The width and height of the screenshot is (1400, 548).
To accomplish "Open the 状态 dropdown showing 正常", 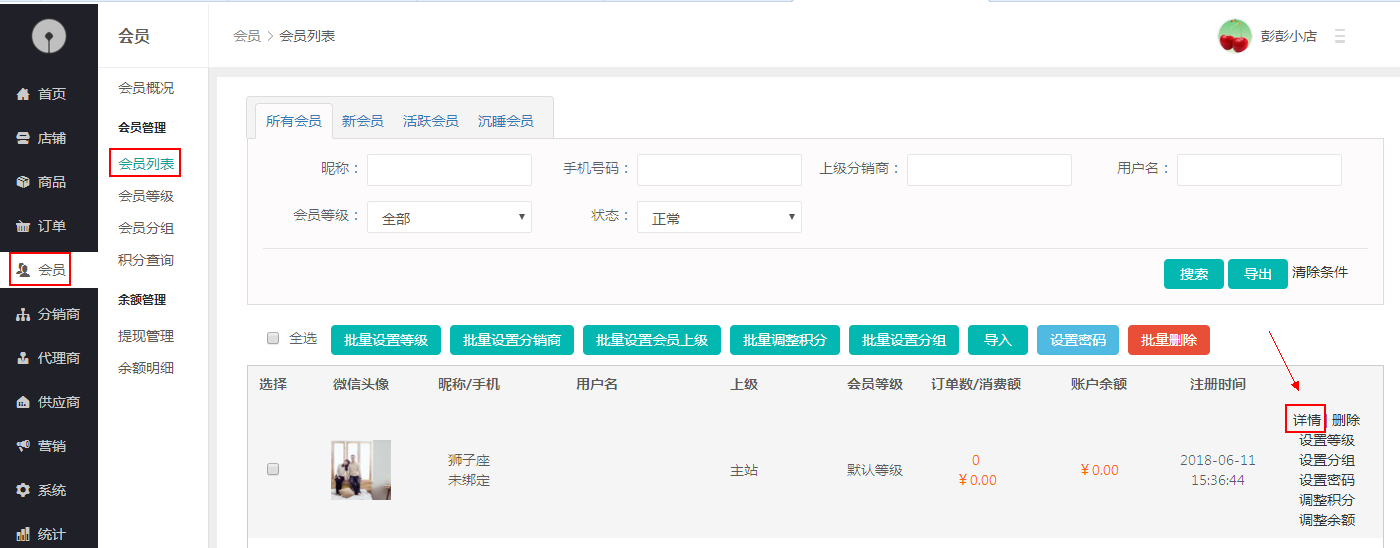I will 719,217.
